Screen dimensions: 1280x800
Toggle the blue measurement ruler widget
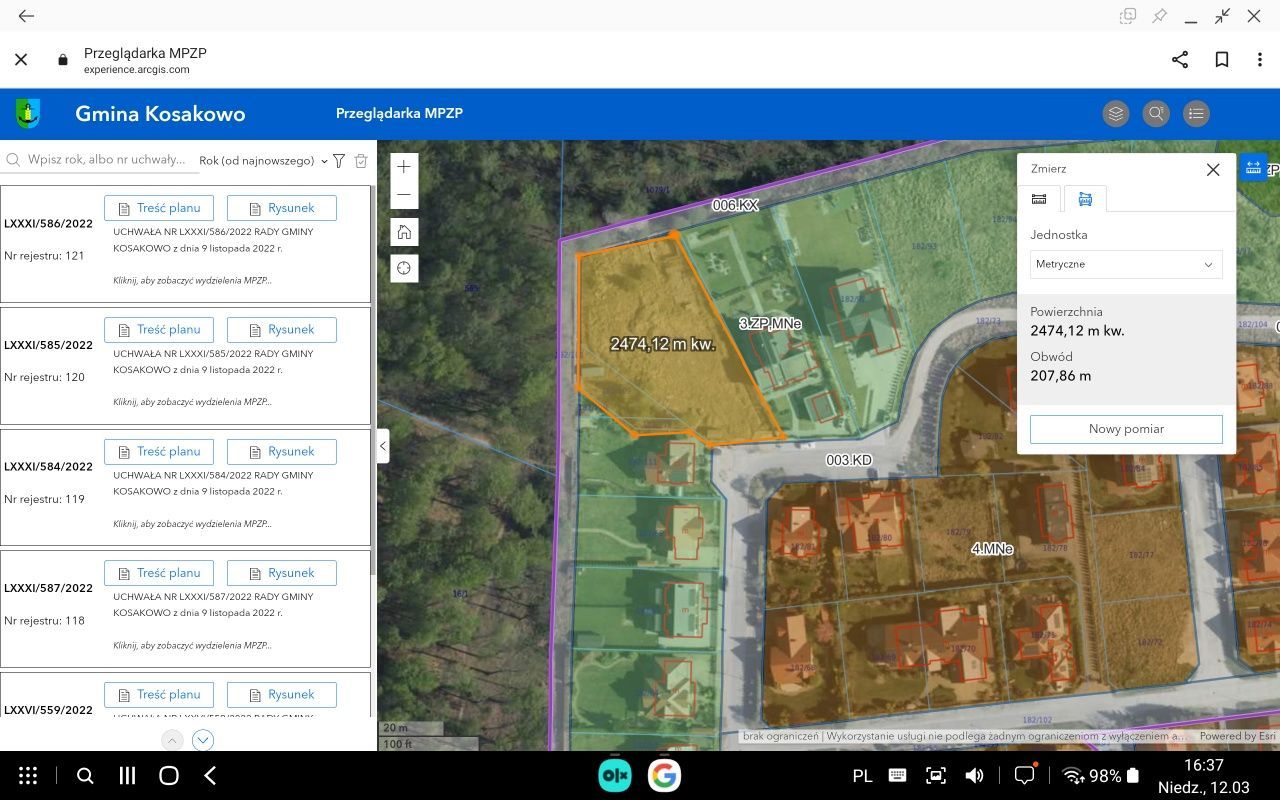pos(1253,168)
